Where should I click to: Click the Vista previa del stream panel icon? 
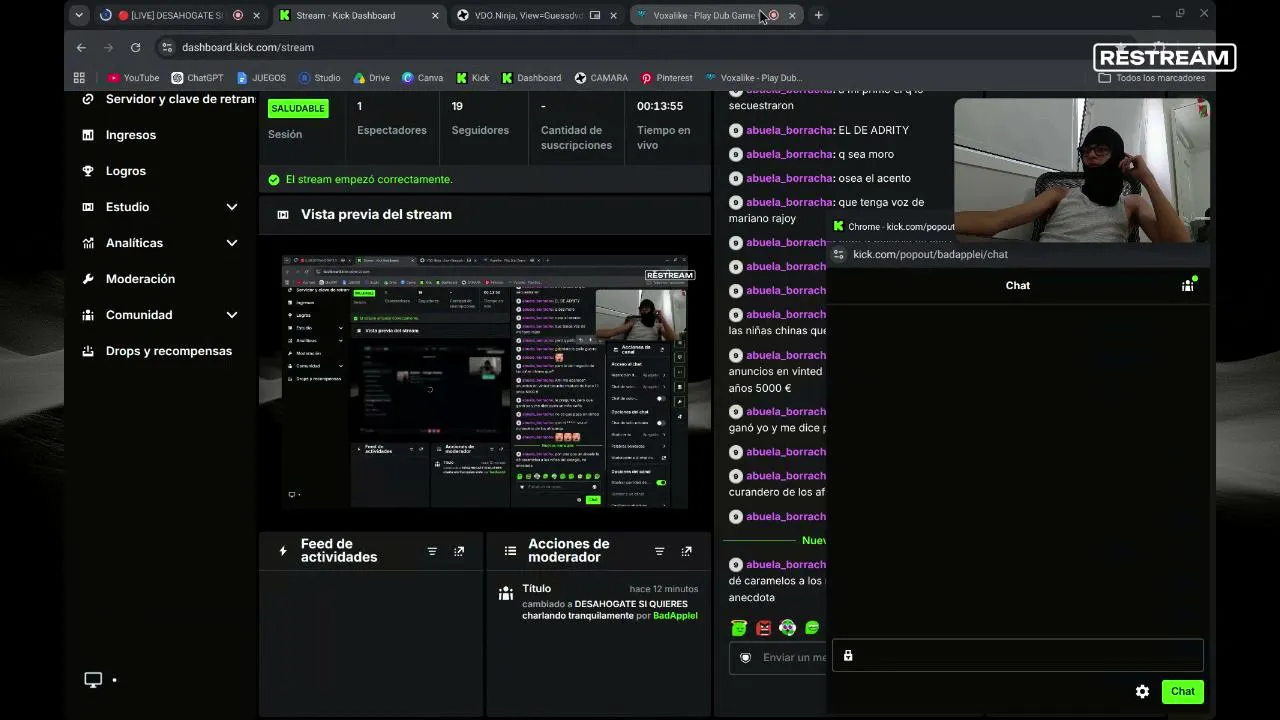click(x=283, y=215)
